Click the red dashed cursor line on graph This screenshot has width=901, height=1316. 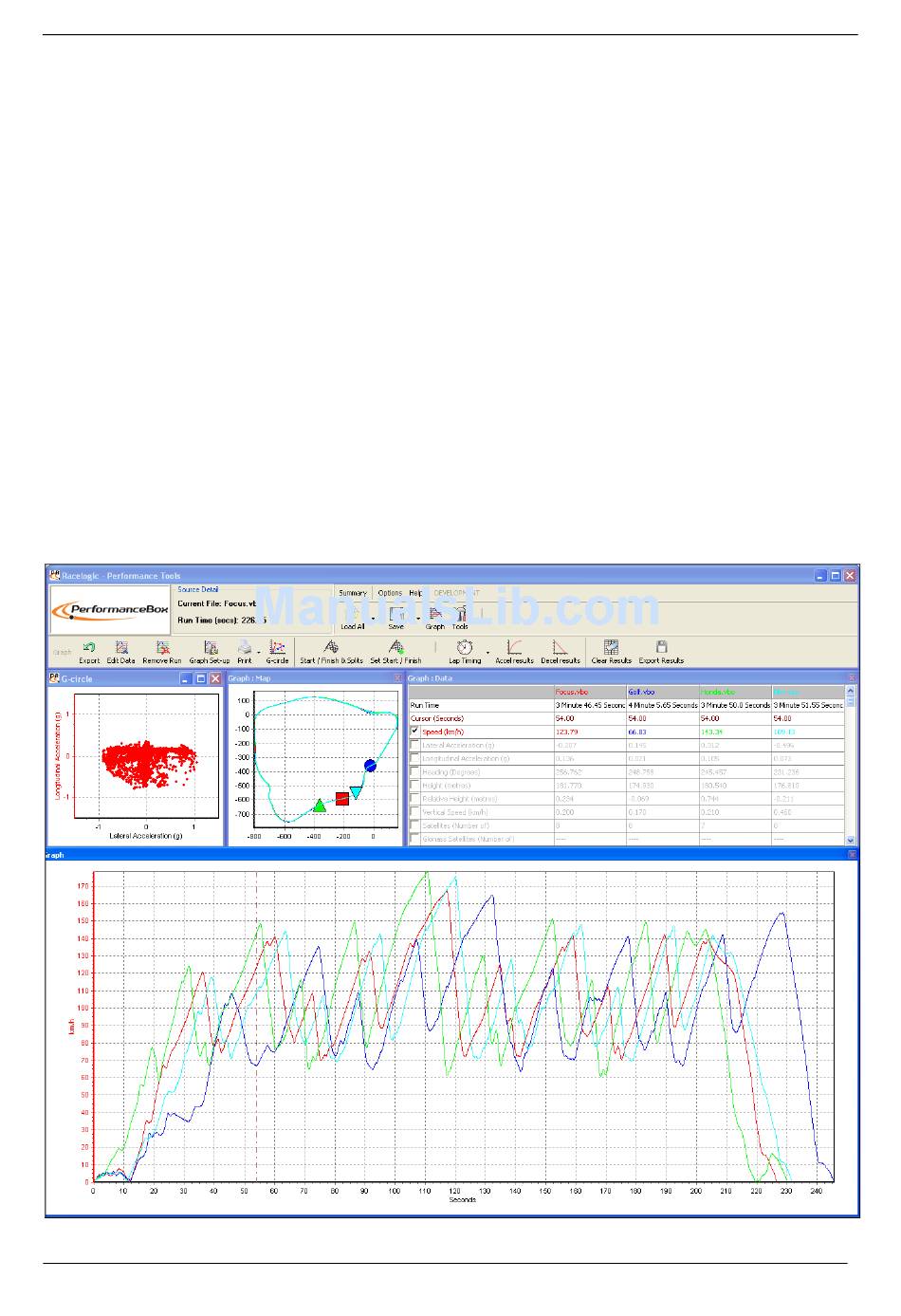coord(257,1025)
